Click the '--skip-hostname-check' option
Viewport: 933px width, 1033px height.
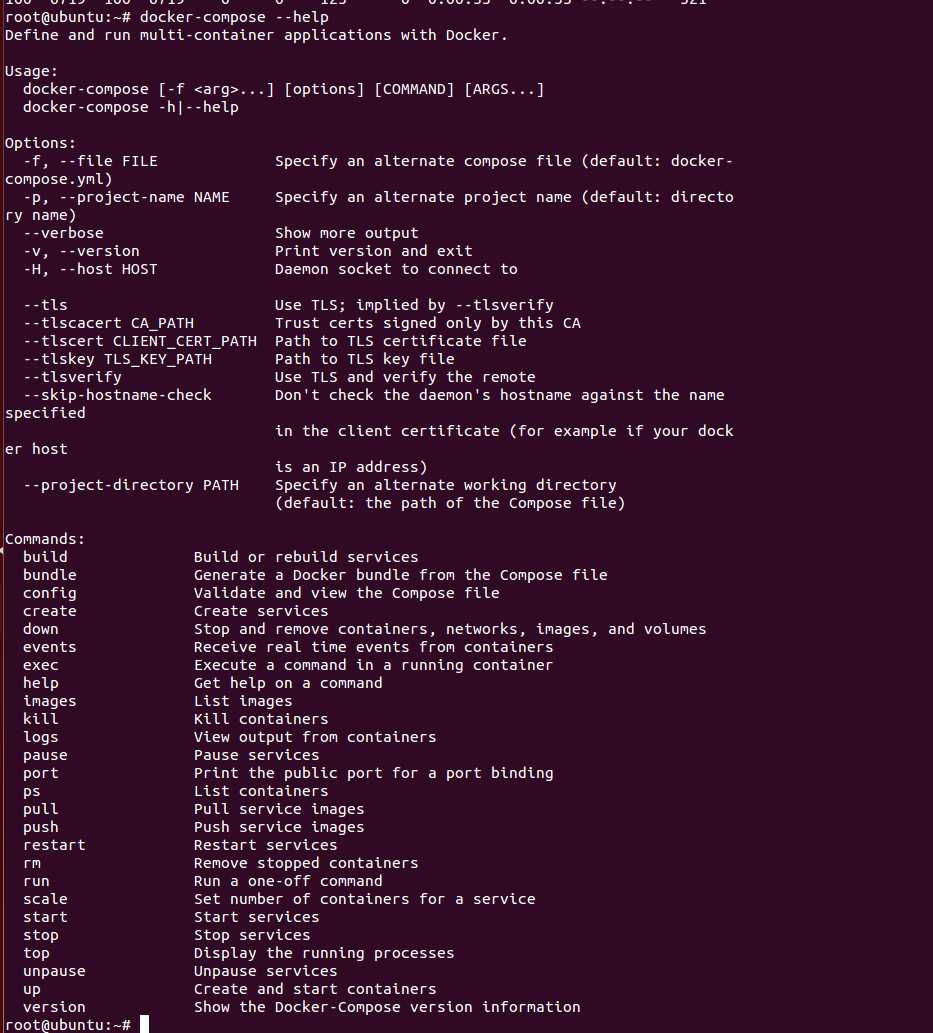(x=117, y=395)
